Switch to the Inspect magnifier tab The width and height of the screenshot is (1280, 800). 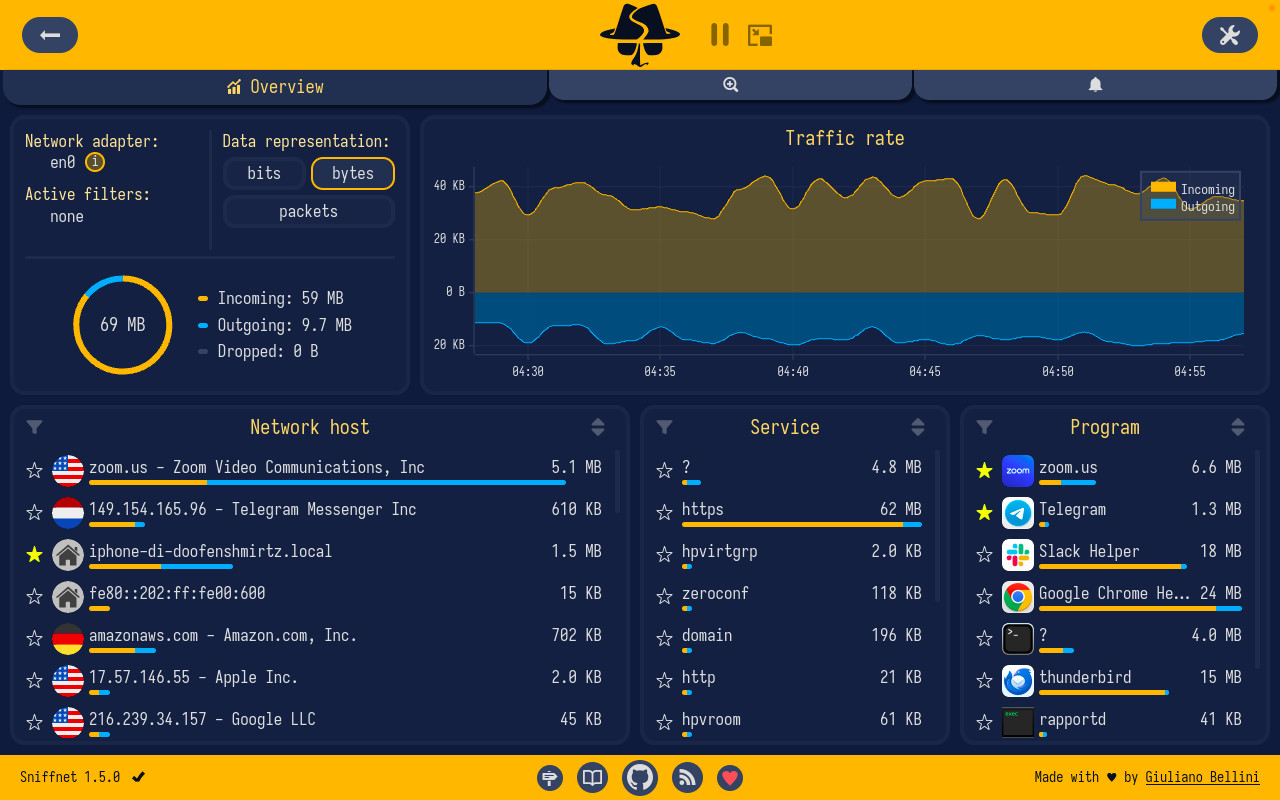pos(730,86)
